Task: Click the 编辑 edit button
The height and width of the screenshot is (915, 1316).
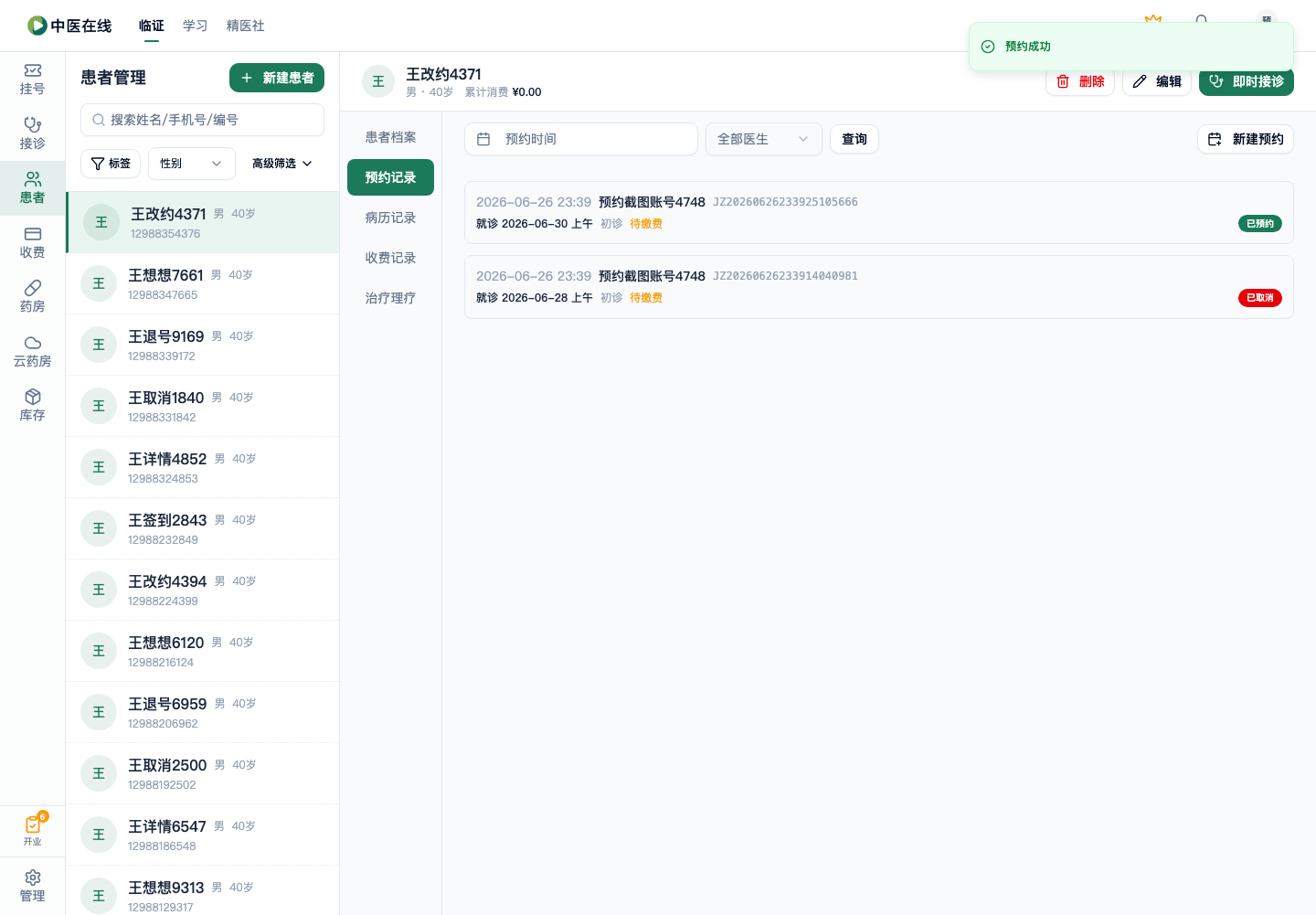Action: pos(1157,81)
